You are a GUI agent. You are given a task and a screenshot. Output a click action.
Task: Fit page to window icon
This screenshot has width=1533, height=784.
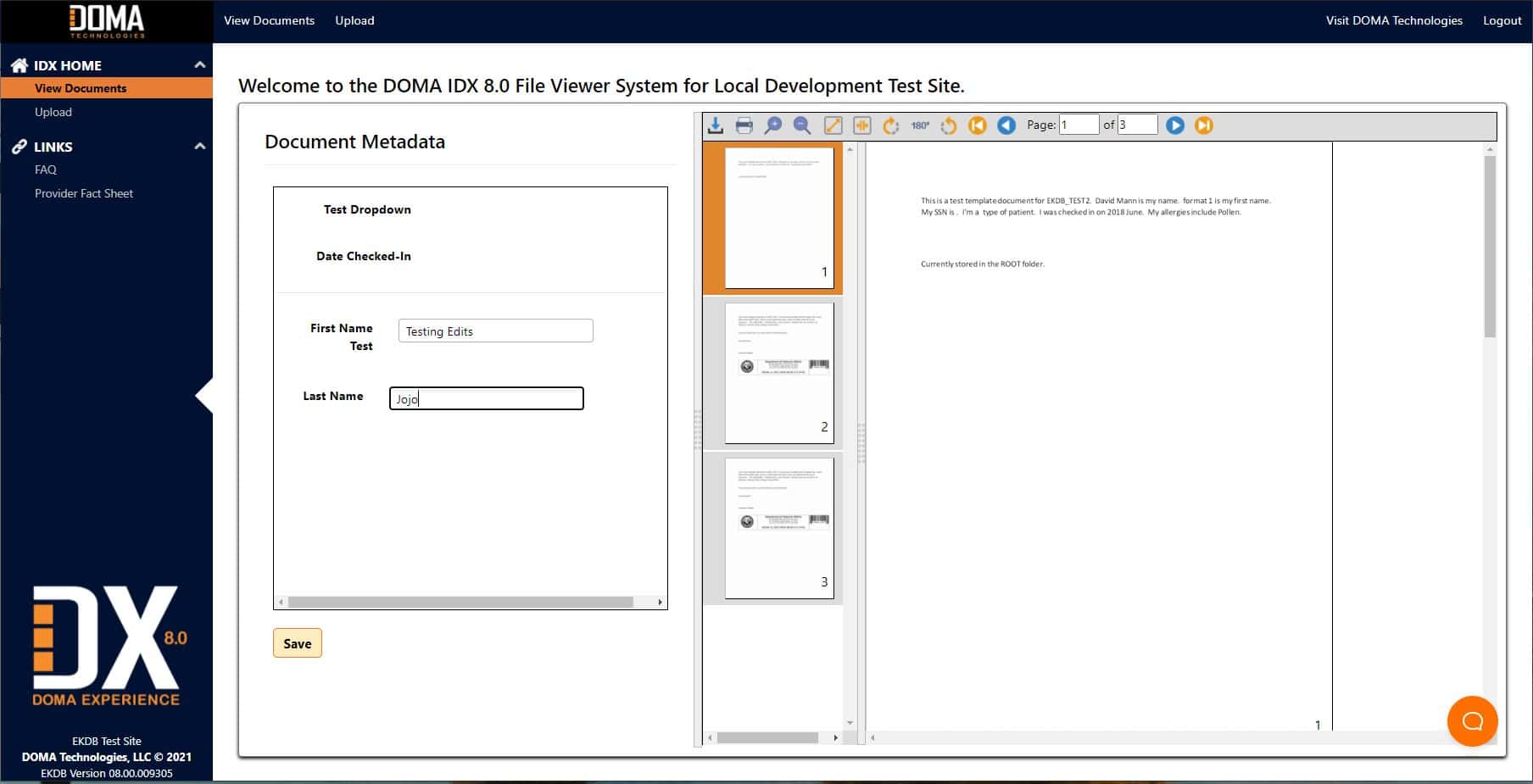click(833, 125)
